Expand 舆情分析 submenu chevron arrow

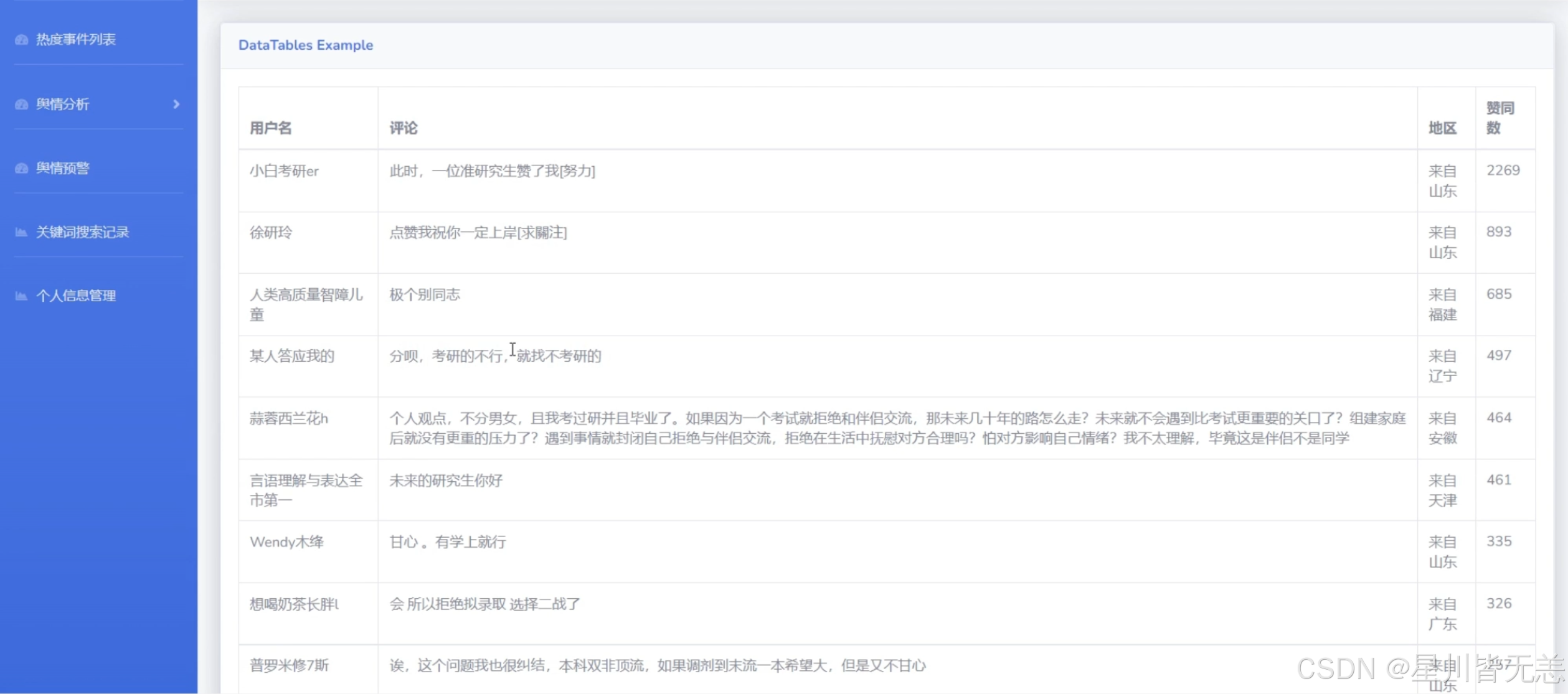(176, 105)
